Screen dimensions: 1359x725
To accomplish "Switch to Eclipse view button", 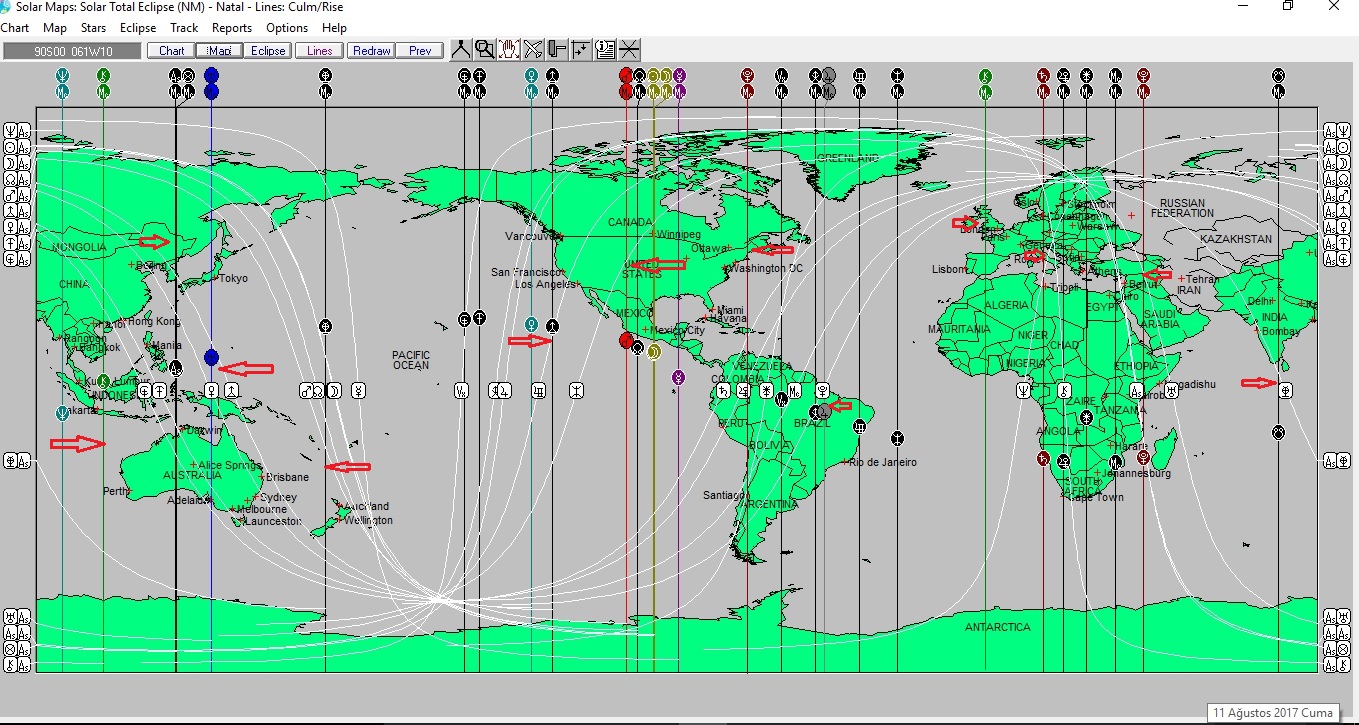I will coord(268,50).
